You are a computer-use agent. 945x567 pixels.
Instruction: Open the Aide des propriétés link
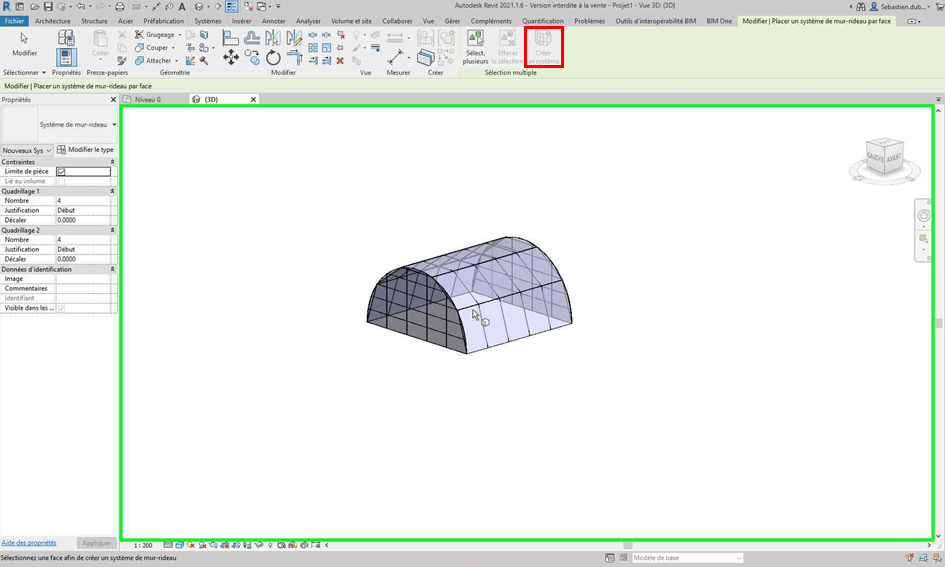coord(29,542)
